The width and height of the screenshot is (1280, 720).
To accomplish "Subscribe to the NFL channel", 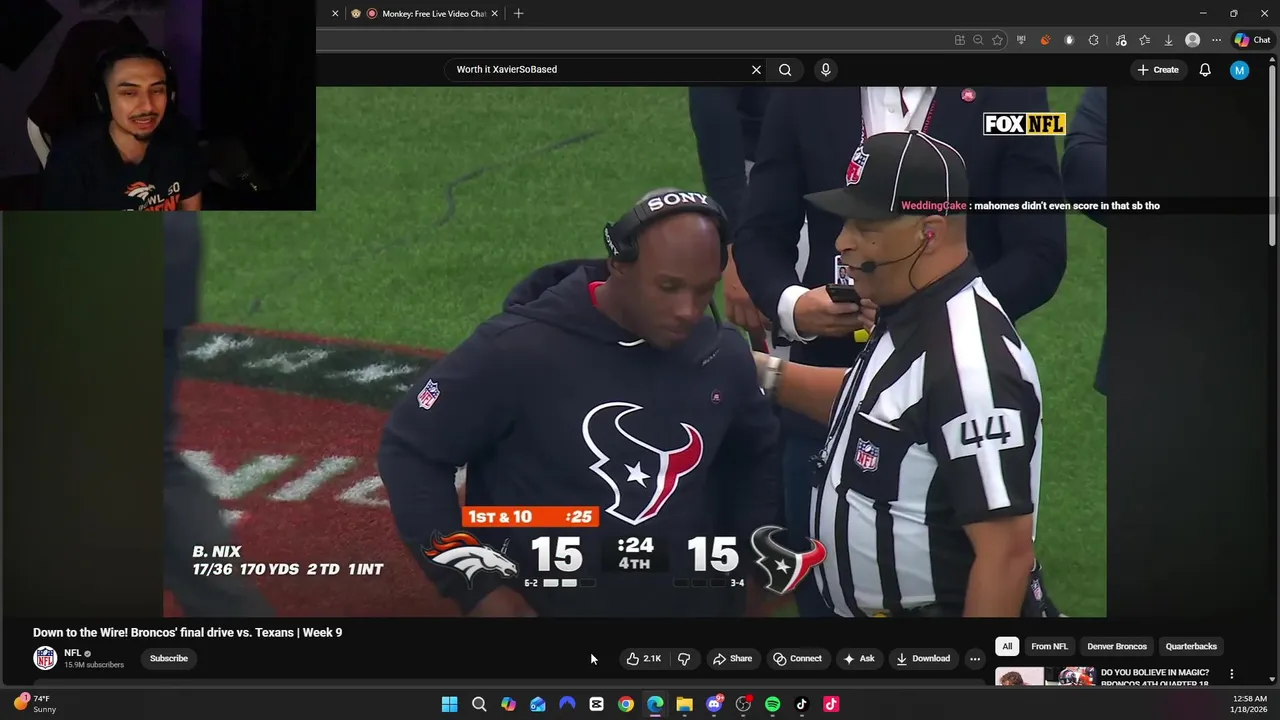I will (x=169, y=658).
